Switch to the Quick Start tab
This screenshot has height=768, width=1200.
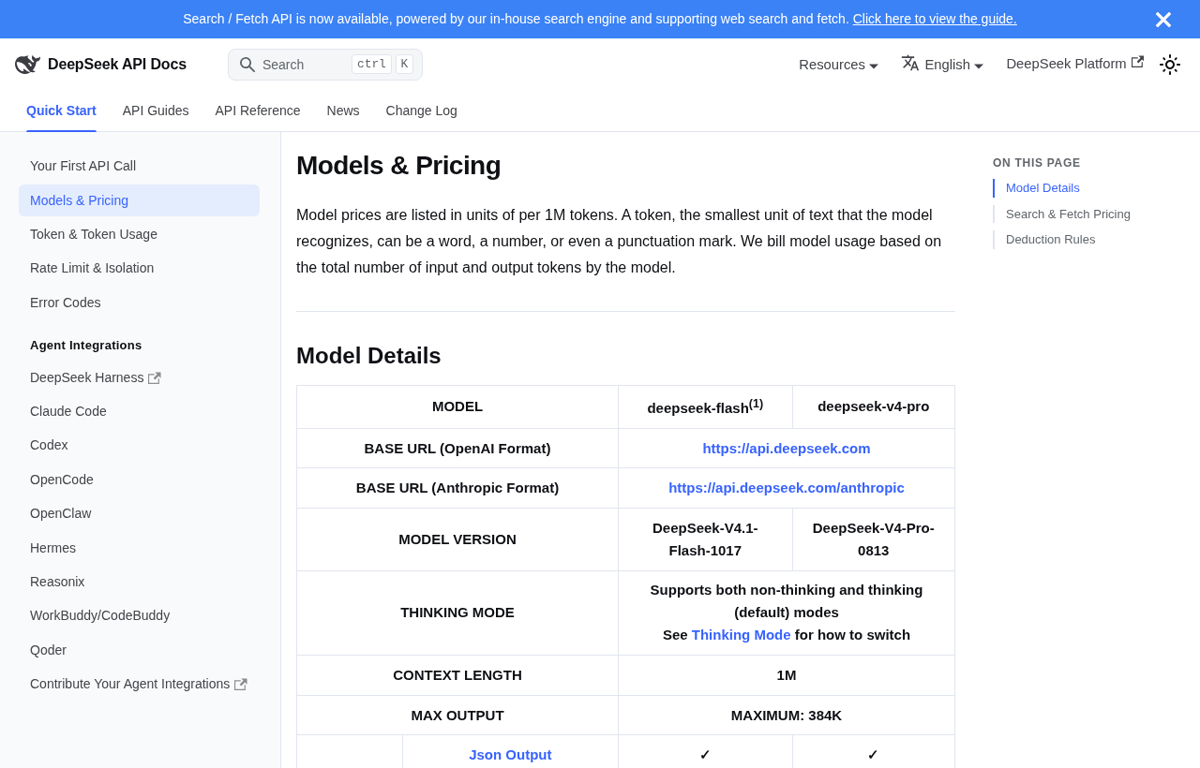pos(61,110)
